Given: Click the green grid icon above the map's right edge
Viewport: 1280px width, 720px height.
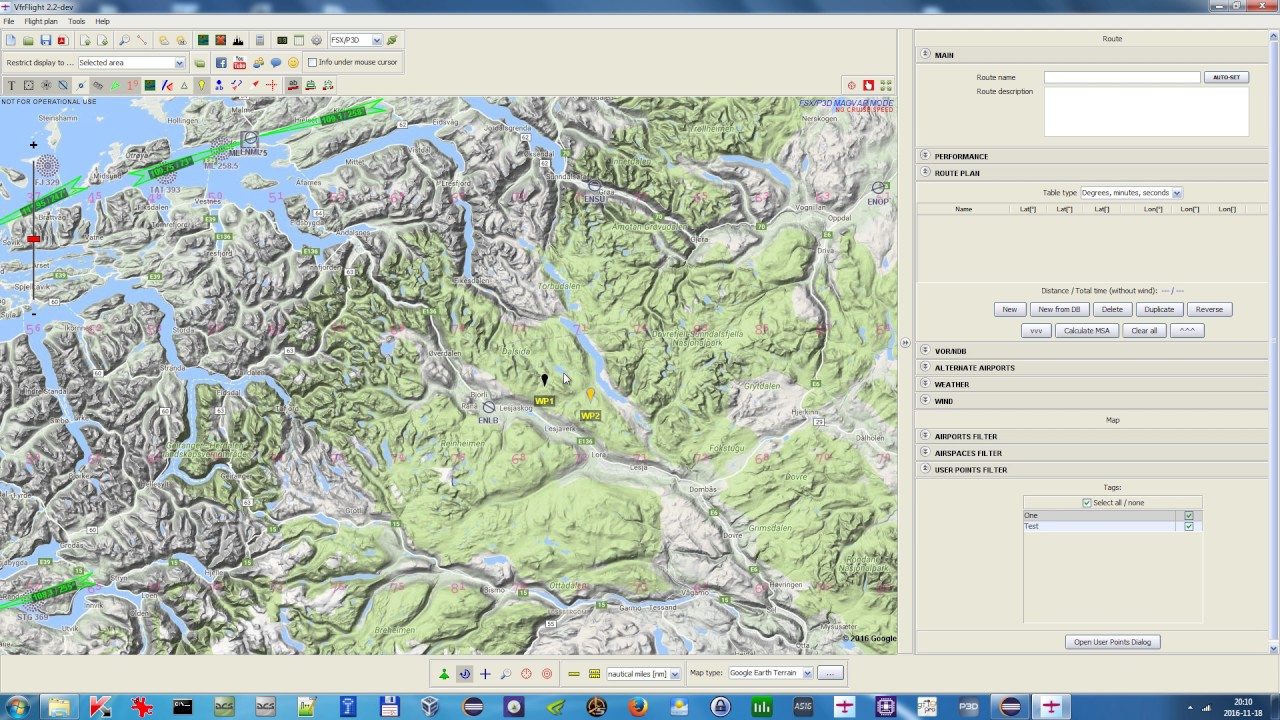Looking at the screenshot, I should pos(885,85).
